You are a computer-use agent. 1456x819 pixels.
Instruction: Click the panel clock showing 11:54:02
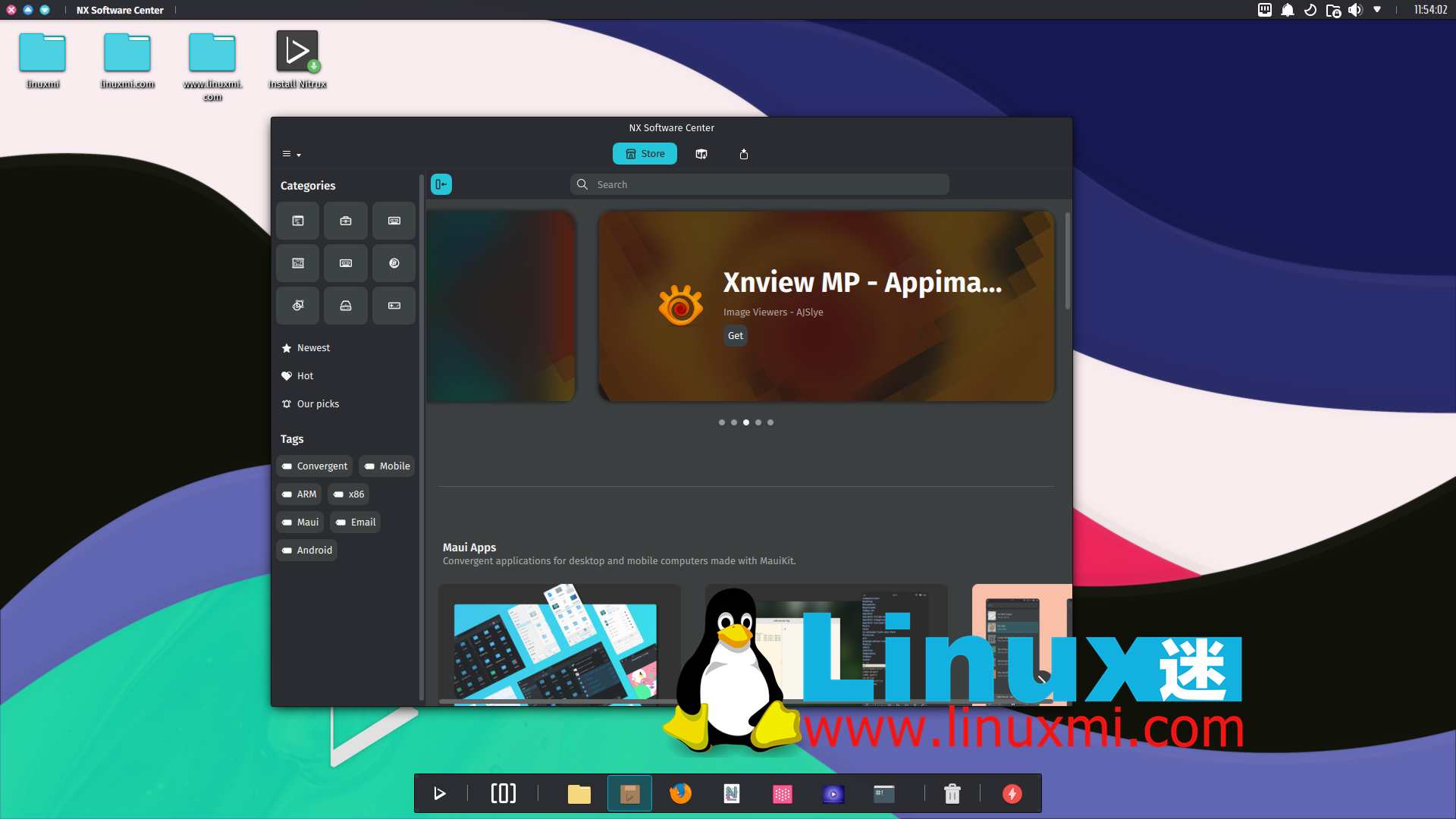(x=1430, y=10)
